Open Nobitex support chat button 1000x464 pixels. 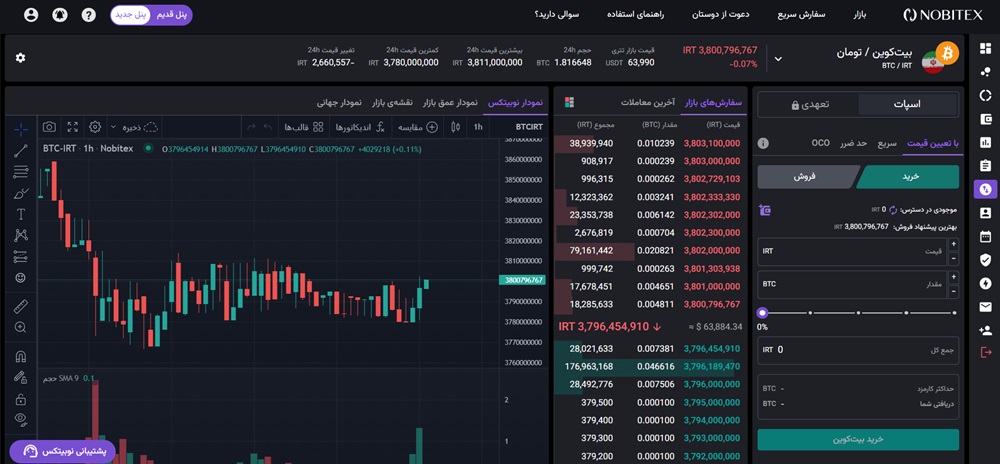point(62,452)
